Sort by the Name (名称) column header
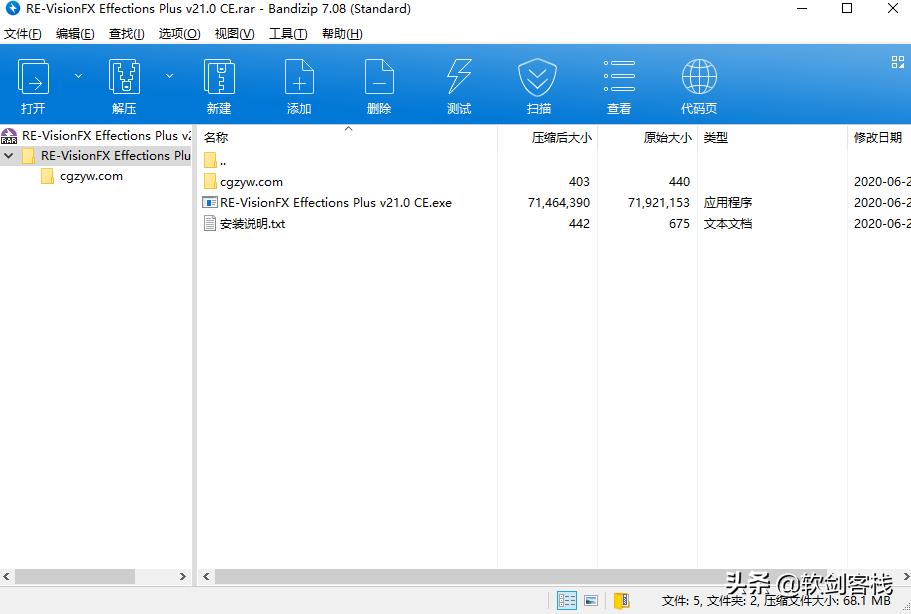Image resolution: width=911 pixels, height=614 pixels. [216, 138]
